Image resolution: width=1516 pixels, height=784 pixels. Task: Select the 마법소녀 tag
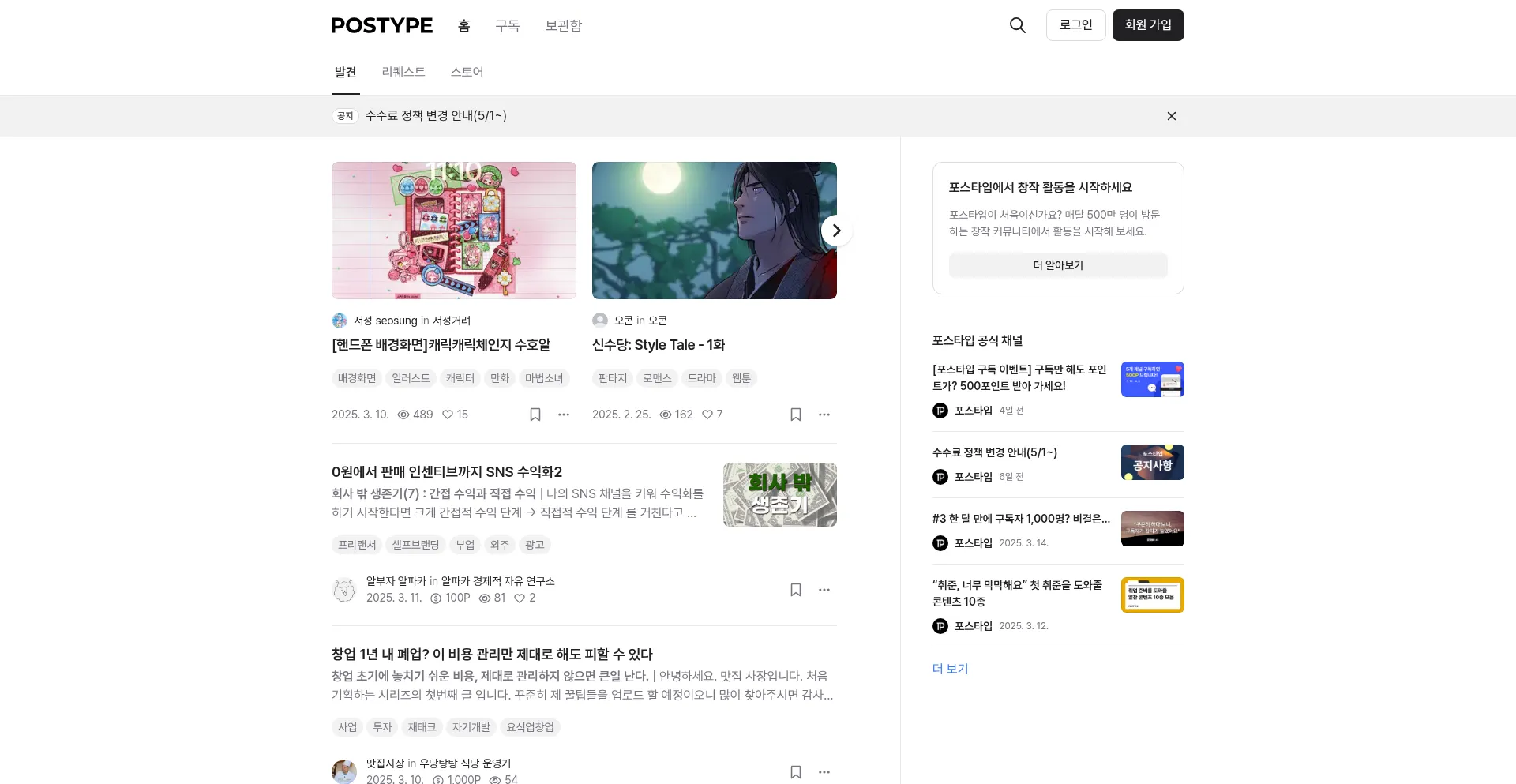tap(545, 378)
